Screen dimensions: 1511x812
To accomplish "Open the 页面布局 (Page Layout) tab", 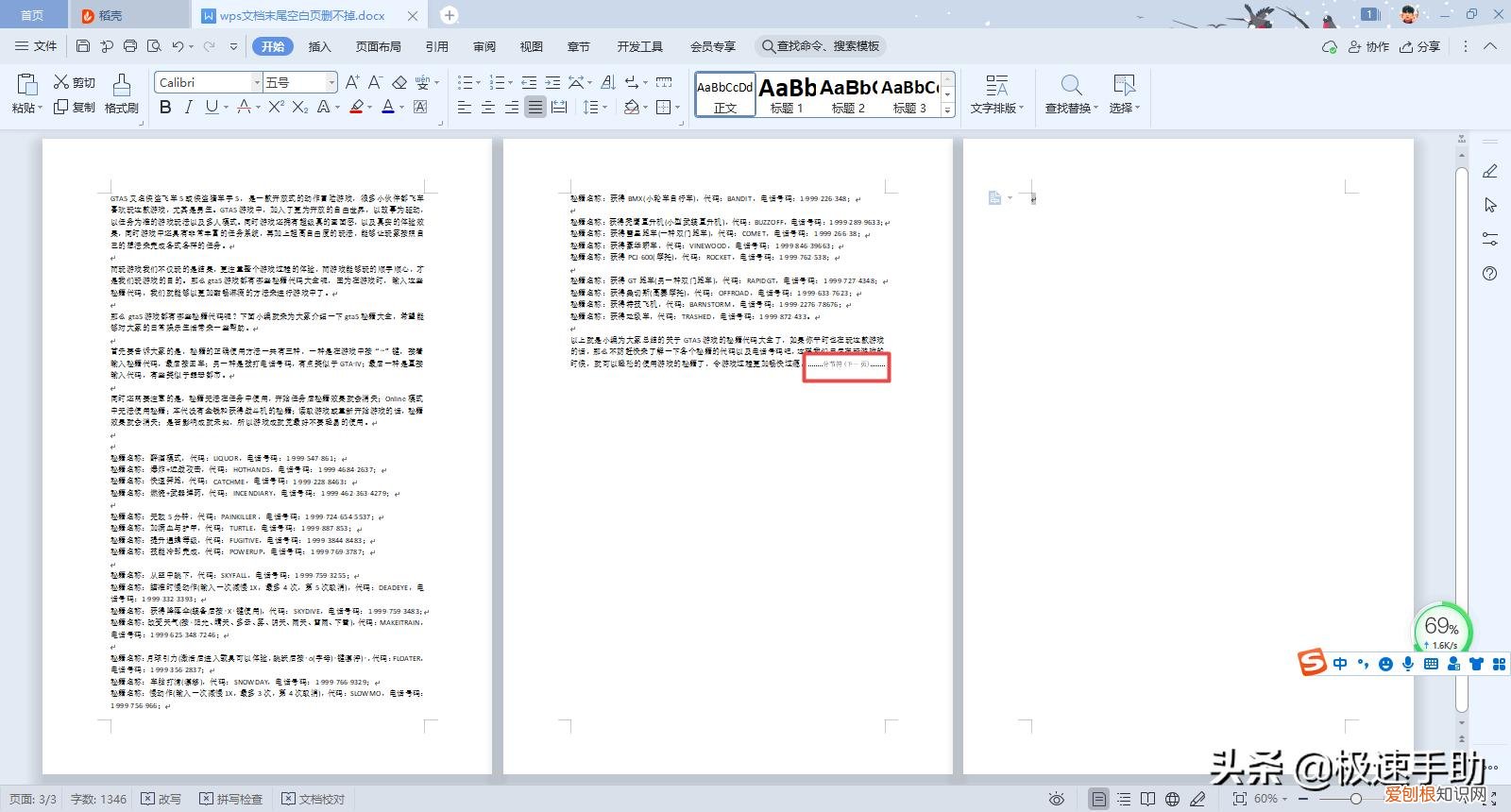I will pyautogui.click(x=378, y=46).
